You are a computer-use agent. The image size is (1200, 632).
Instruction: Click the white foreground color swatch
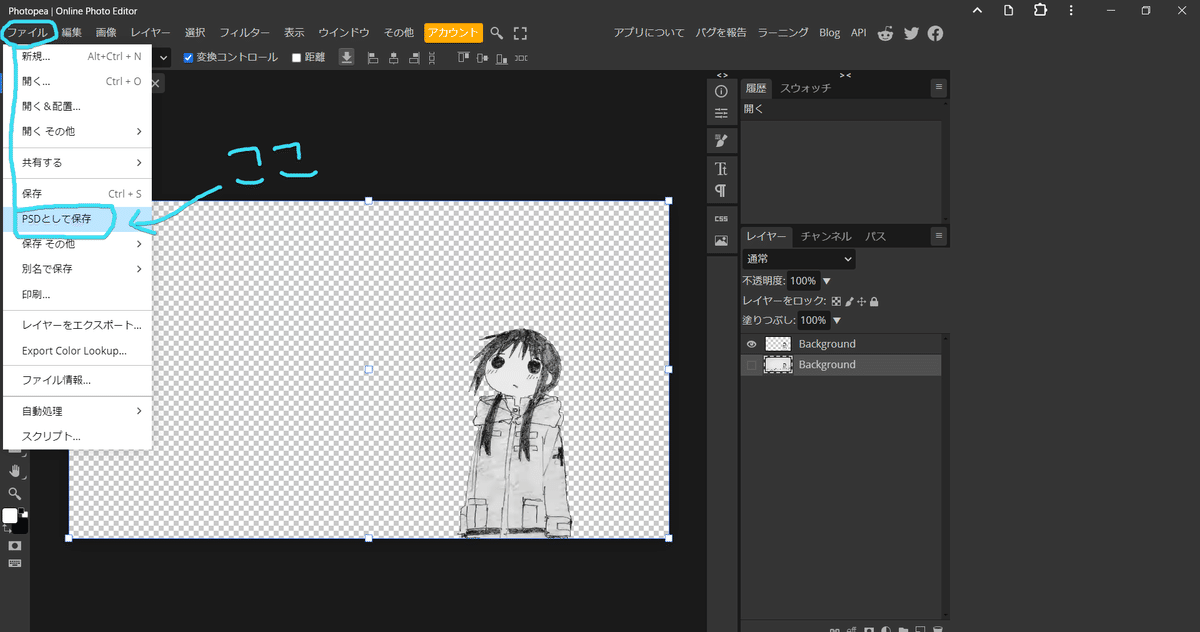pos(9,516)
